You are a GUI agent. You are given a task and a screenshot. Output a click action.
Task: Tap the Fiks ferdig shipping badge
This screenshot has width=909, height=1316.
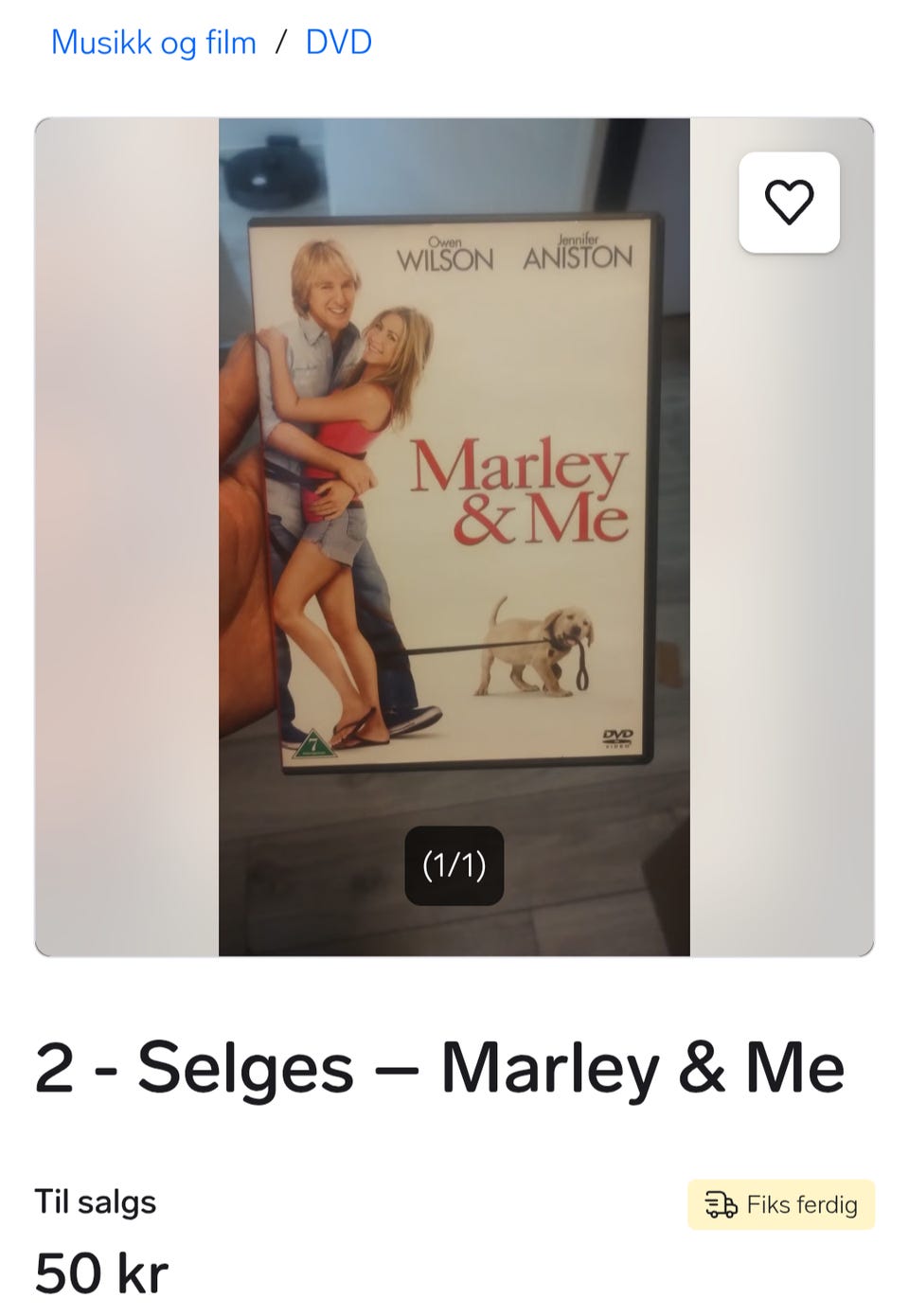click(781, 1205)
